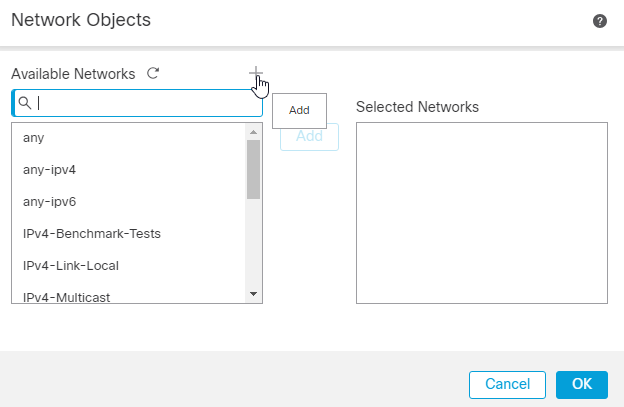Click inside the Selected Networks box

481,212
